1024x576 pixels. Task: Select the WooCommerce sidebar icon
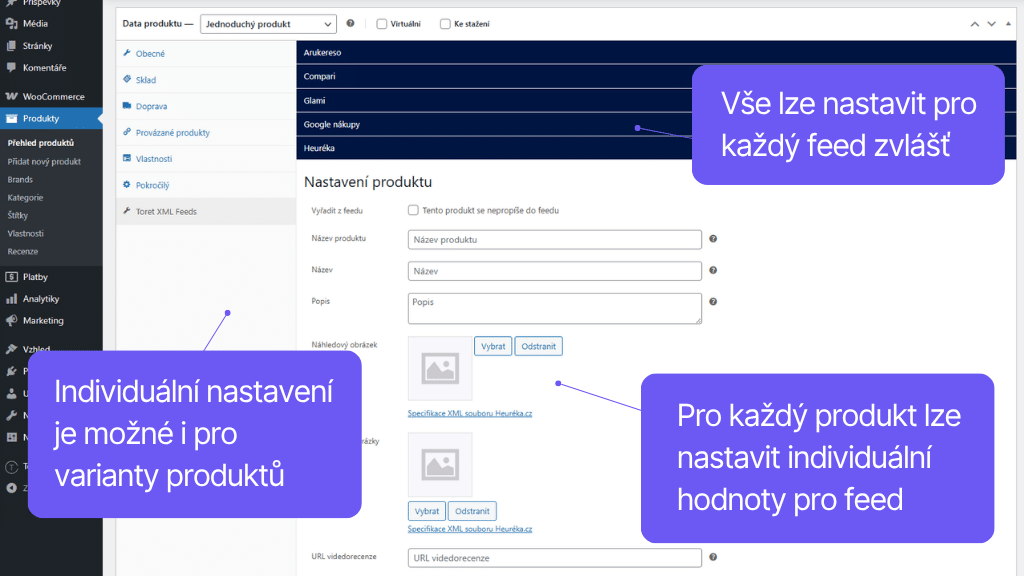(x=14, y=96)
